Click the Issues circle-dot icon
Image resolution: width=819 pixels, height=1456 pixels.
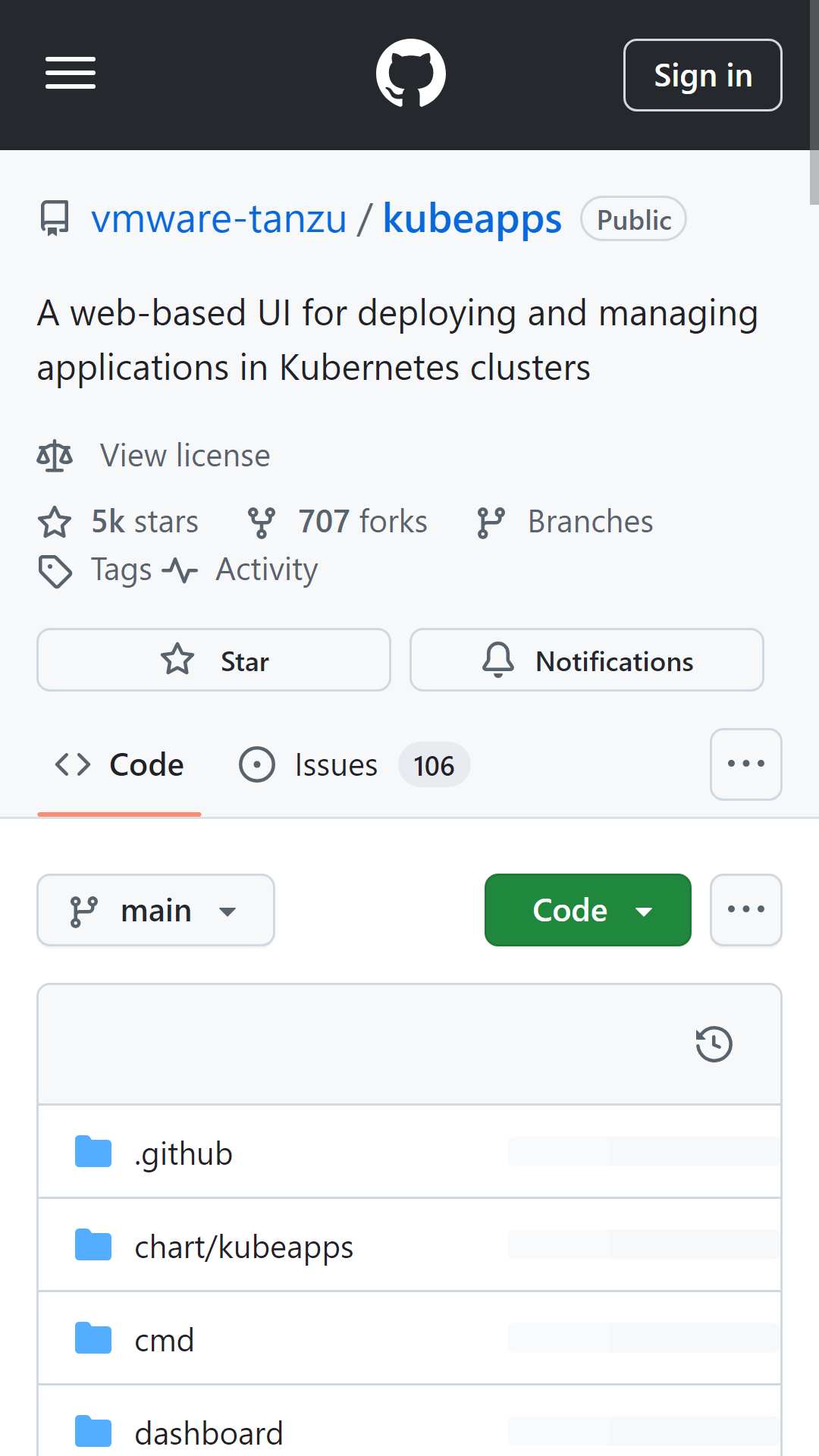257,764
